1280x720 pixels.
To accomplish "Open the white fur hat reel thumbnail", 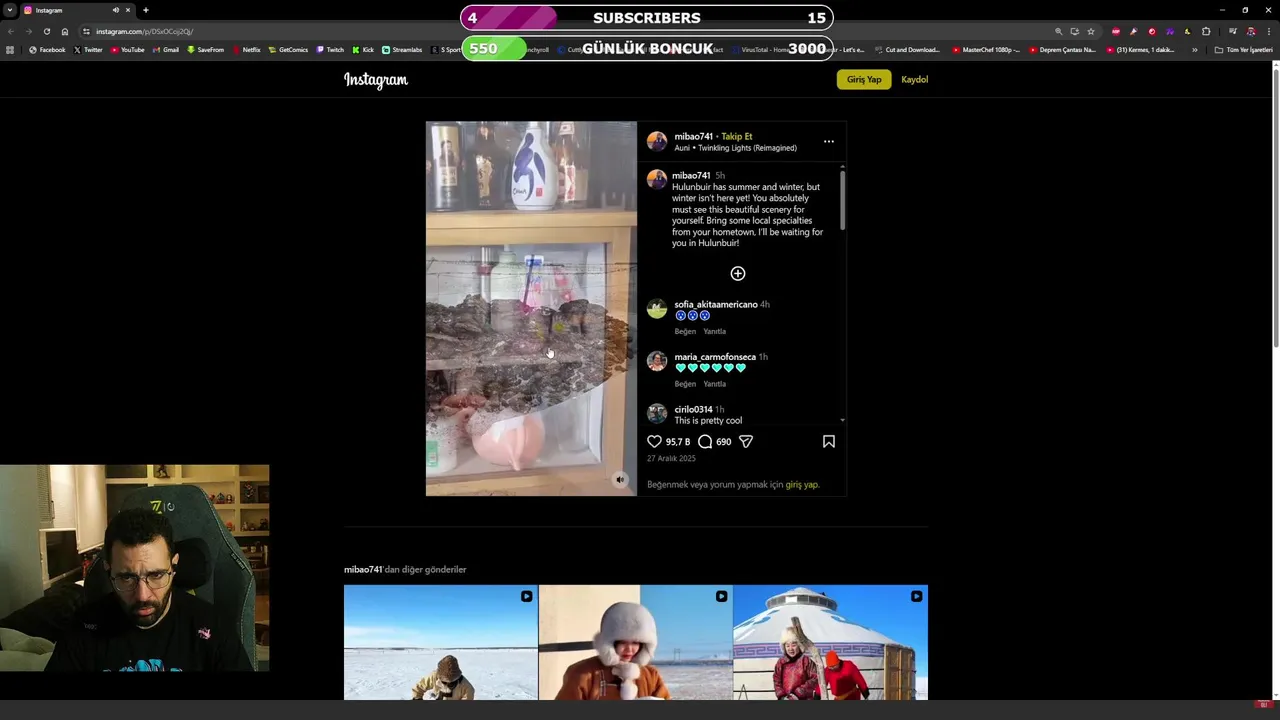I will coord(635,642).
